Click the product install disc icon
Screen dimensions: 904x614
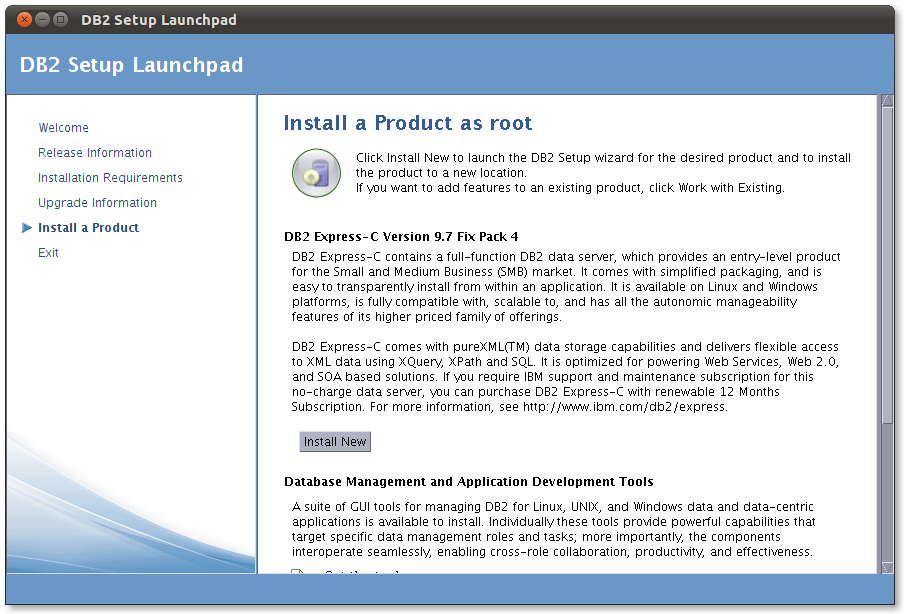pos(316,173)
